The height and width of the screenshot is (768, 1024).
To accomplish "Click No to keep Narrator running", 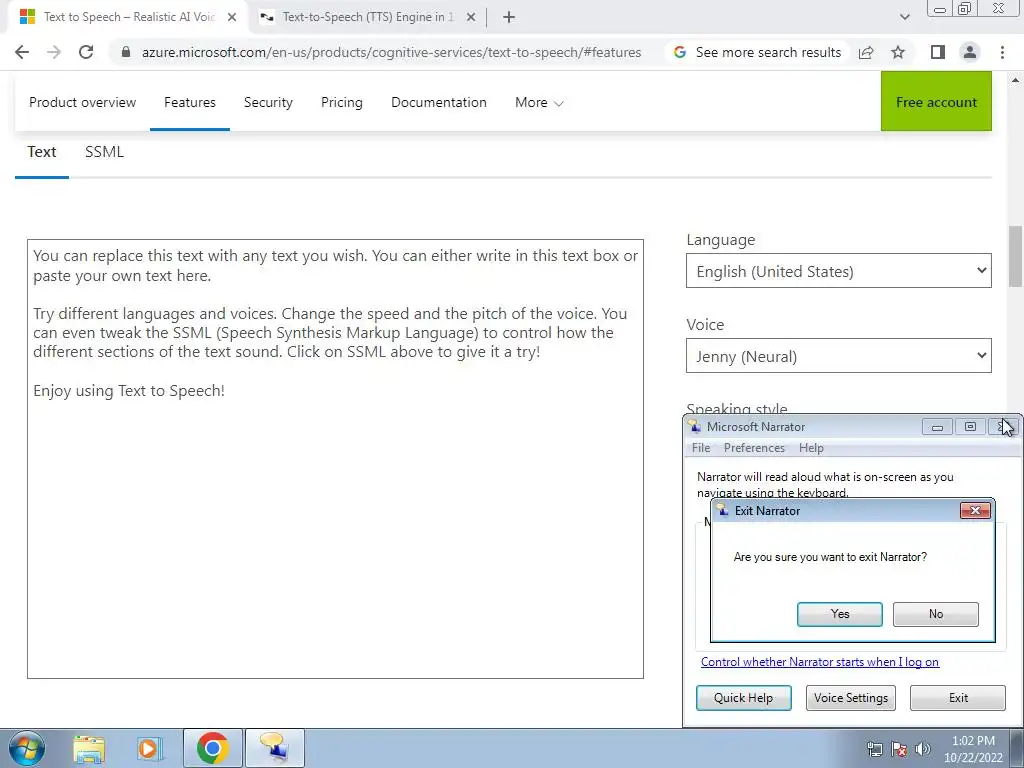I will point(936,614).
